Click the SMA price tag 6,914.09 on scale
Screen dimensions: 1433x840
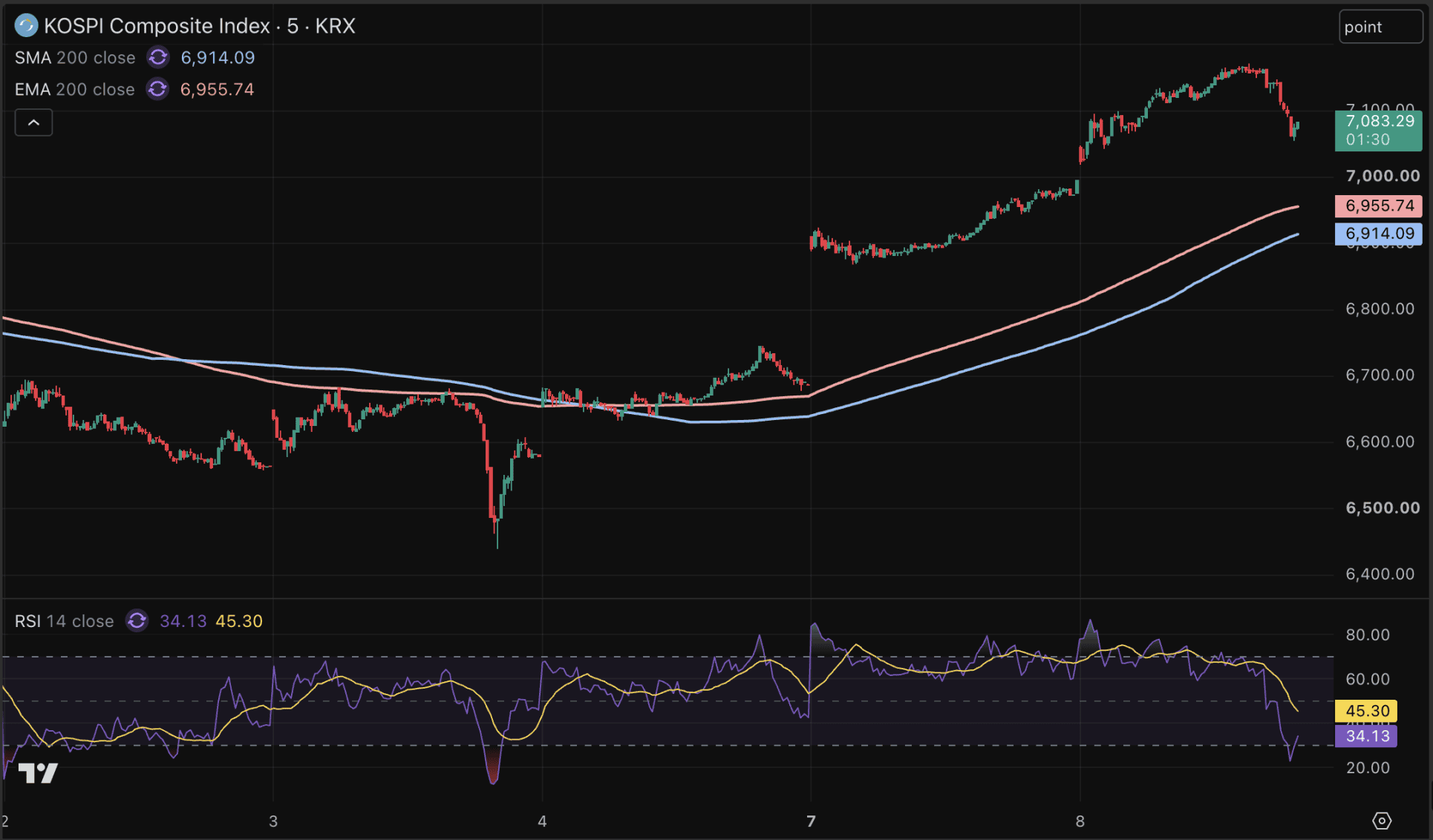point(1379,234)
